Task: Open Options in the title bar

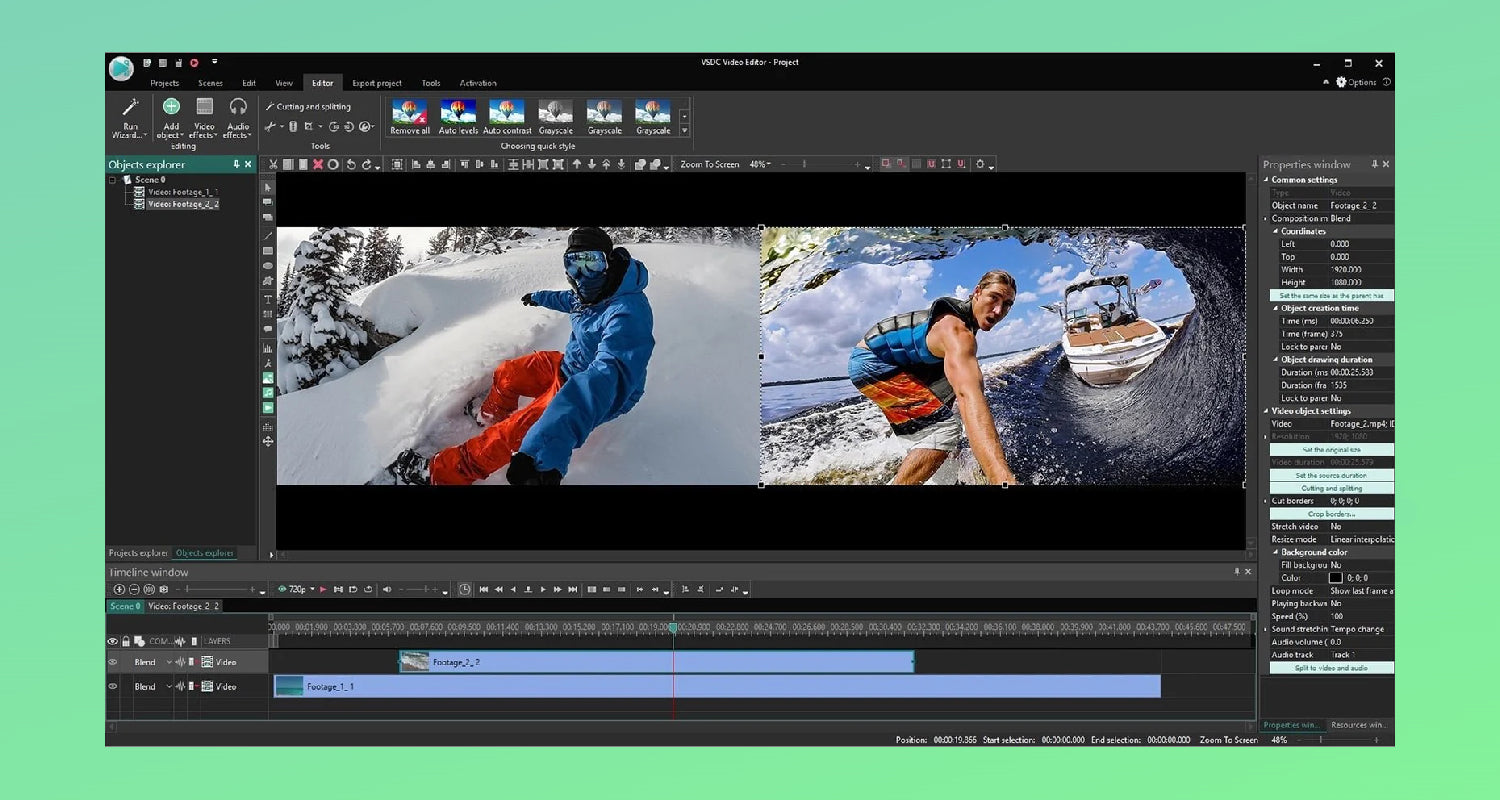Action: (1356, 82)
